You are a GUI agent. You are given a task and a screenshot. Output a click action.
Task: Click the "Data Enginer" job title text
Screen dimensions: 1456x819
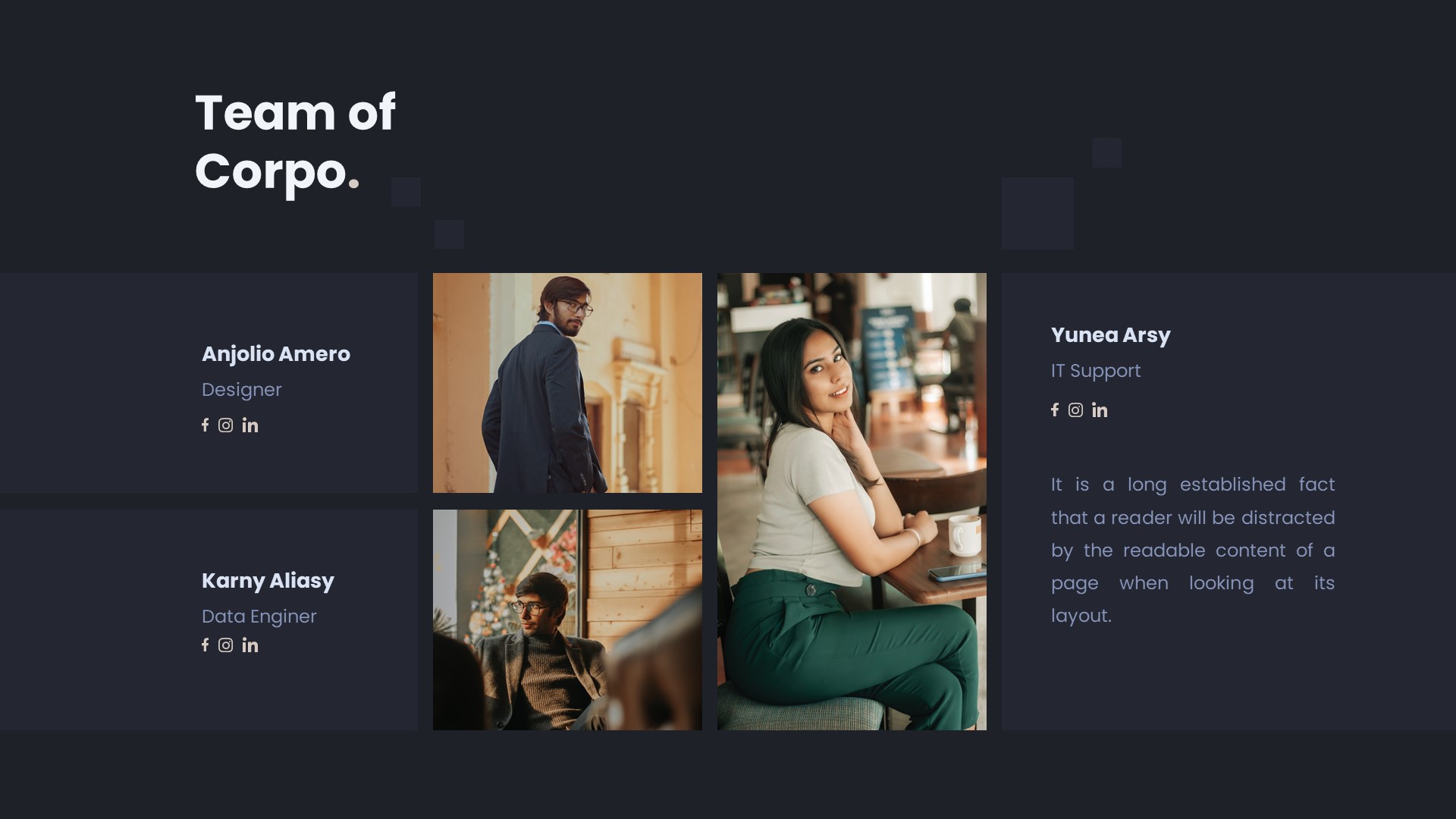pos(259,617)
